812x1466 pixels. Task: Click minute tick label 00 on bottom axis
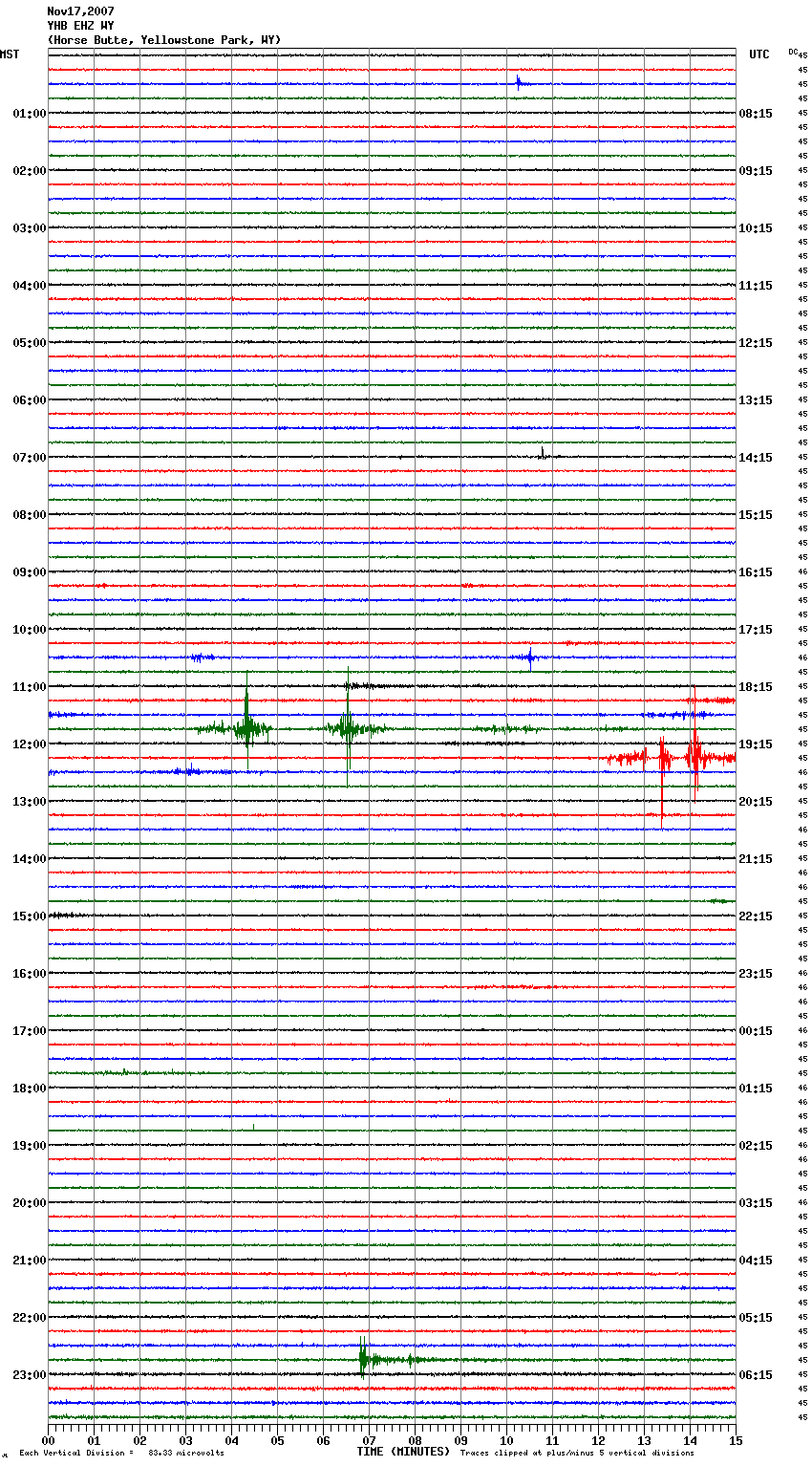click(48, 1440)
